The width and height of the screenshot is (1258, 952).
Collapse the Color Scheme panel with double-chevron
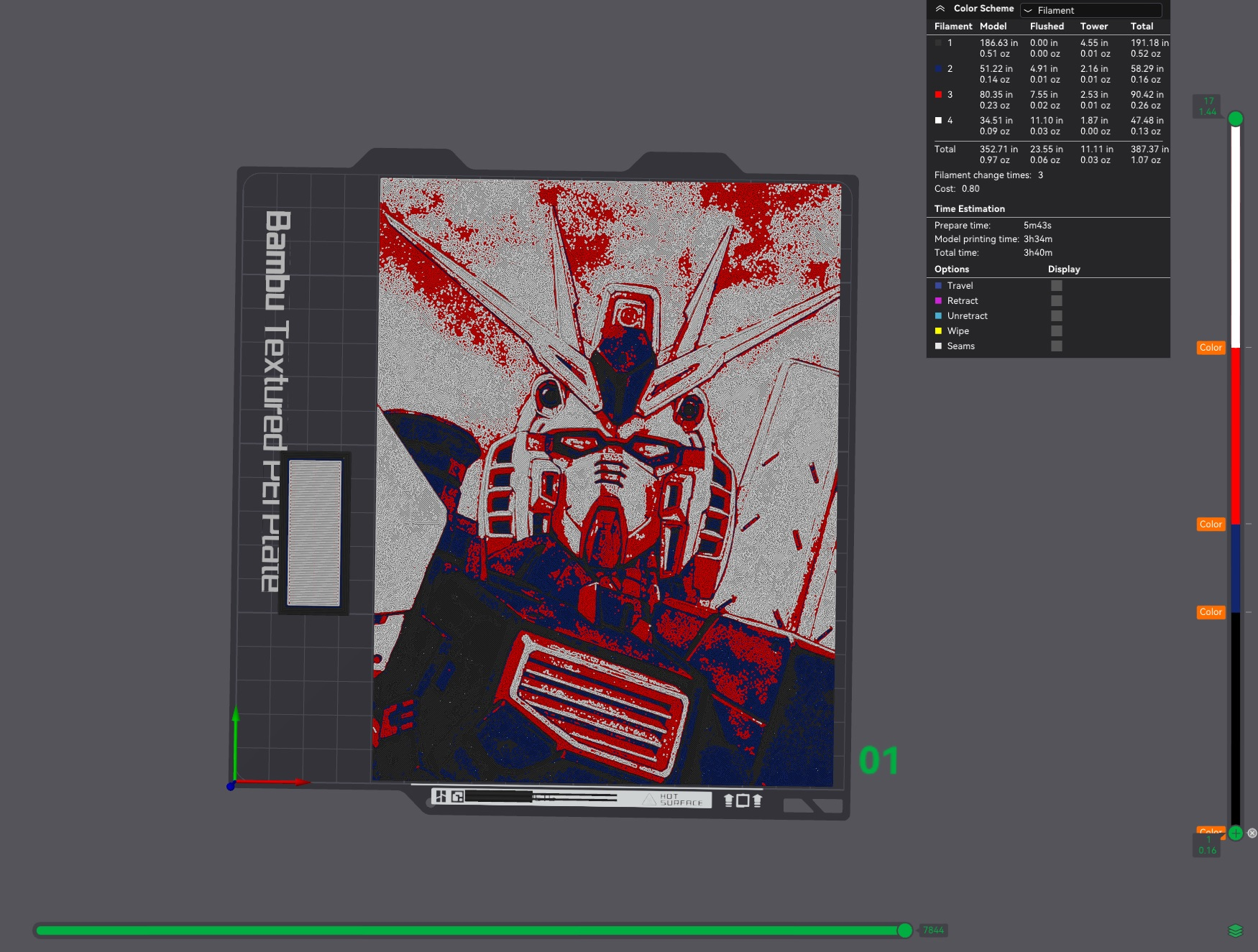click(x=940, y=9)
